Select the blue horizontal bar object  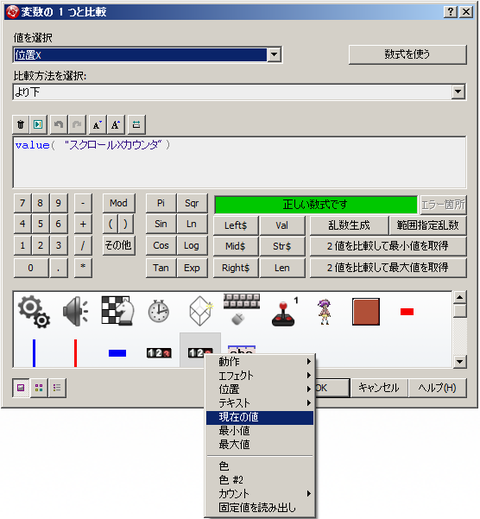click(117, 353)
